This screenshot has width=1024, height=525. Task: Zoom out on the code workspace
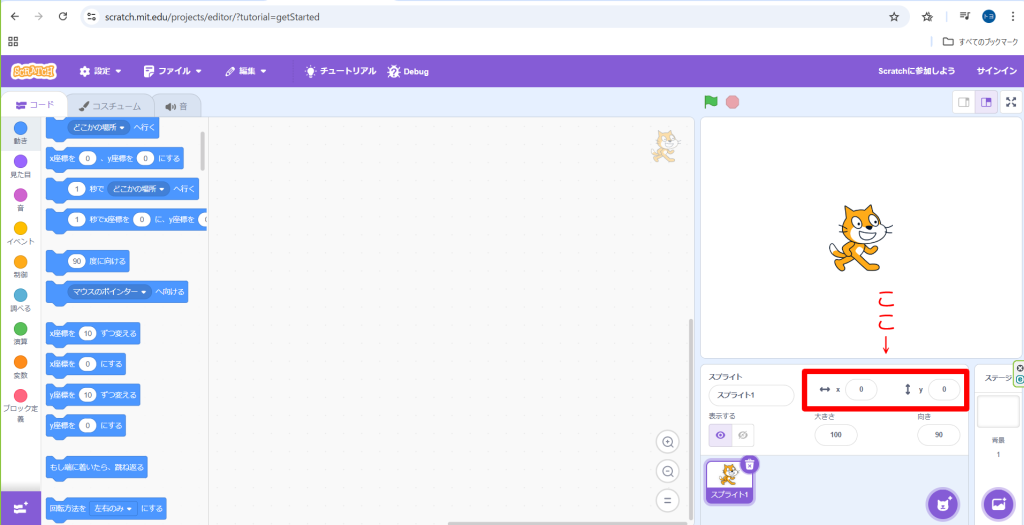click(667, 471)
